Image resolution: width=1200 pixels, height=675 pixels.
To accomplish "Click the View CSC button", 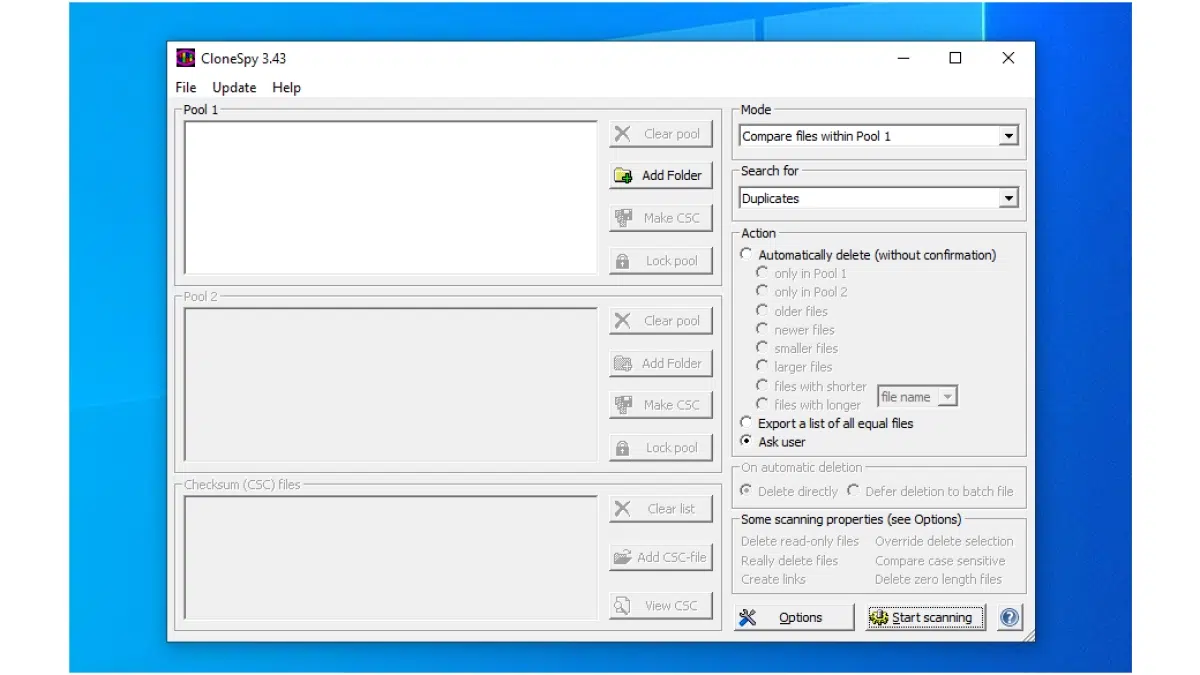I will [661, 605].
